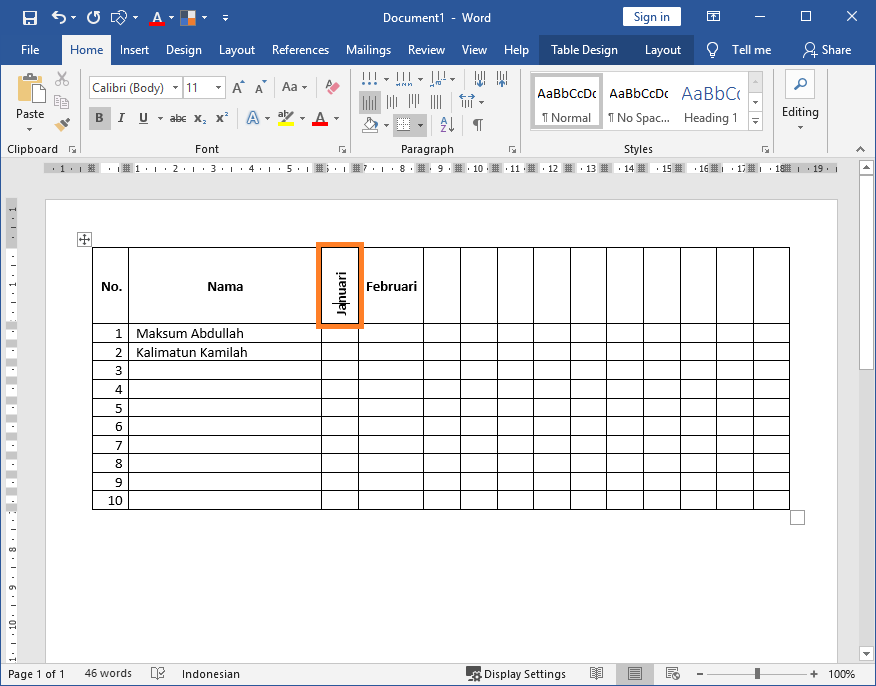Screen dimensions: 876x686
Task: Click the Paste clipboard icon
Action: (x=31, y=89)
